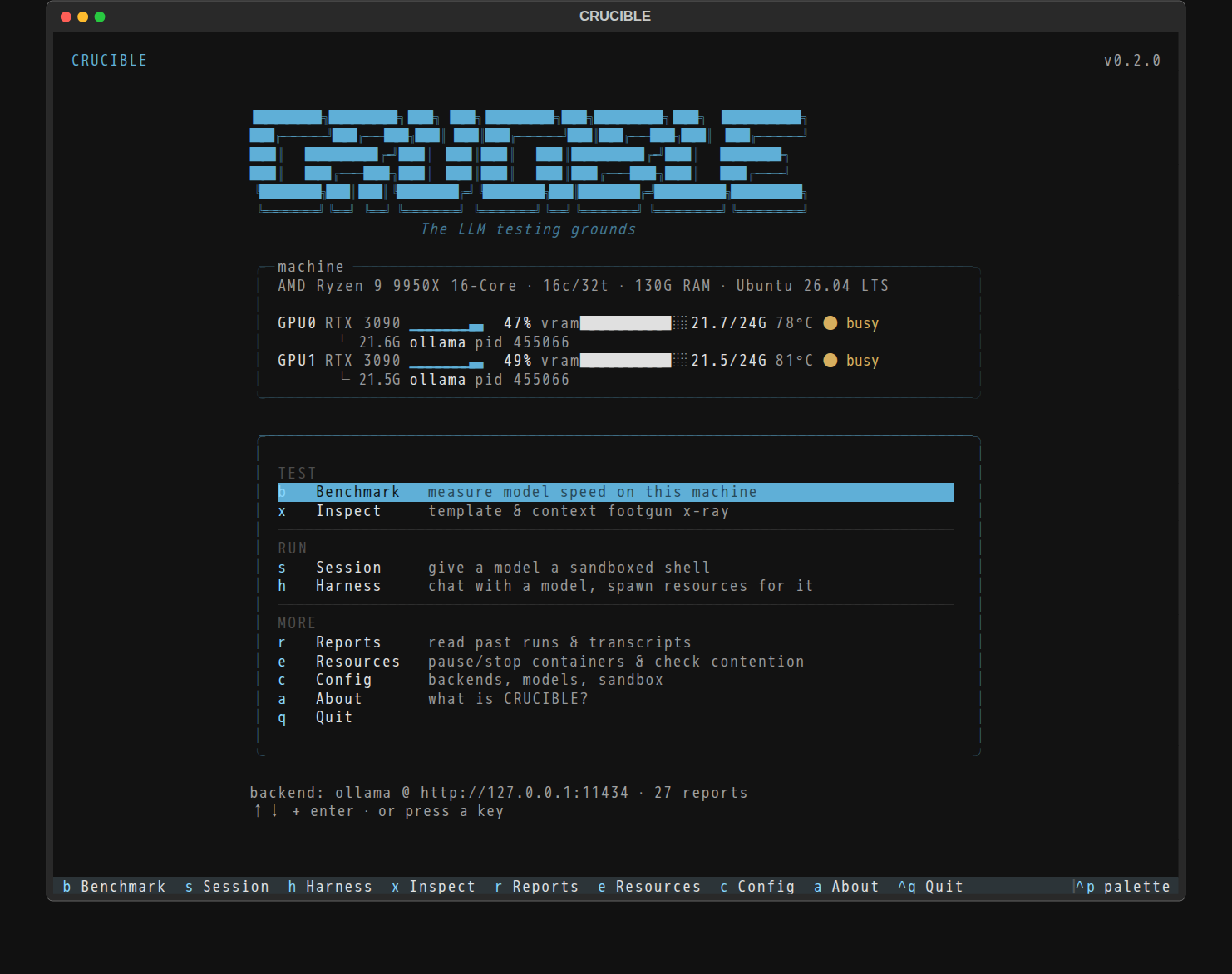This screenshot has height=974, width=1232.
Task: Select the Benchmark row in the main menu
Action: point(615,492)
